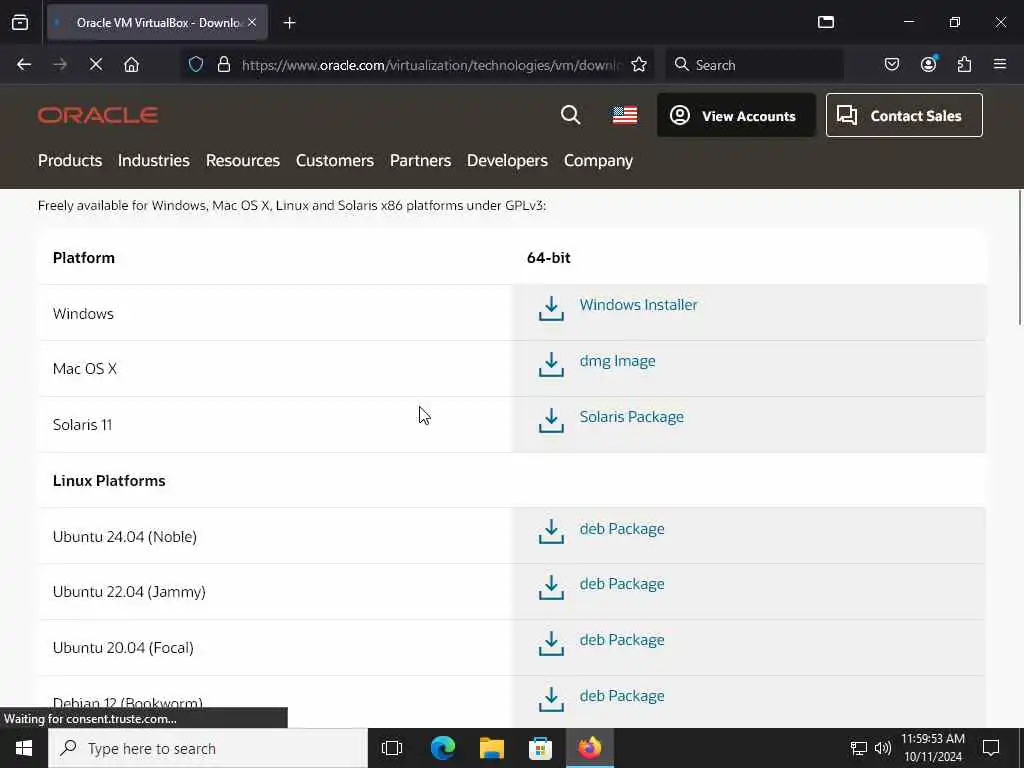Open the browser home page
1024x768 pixels.
131,65
